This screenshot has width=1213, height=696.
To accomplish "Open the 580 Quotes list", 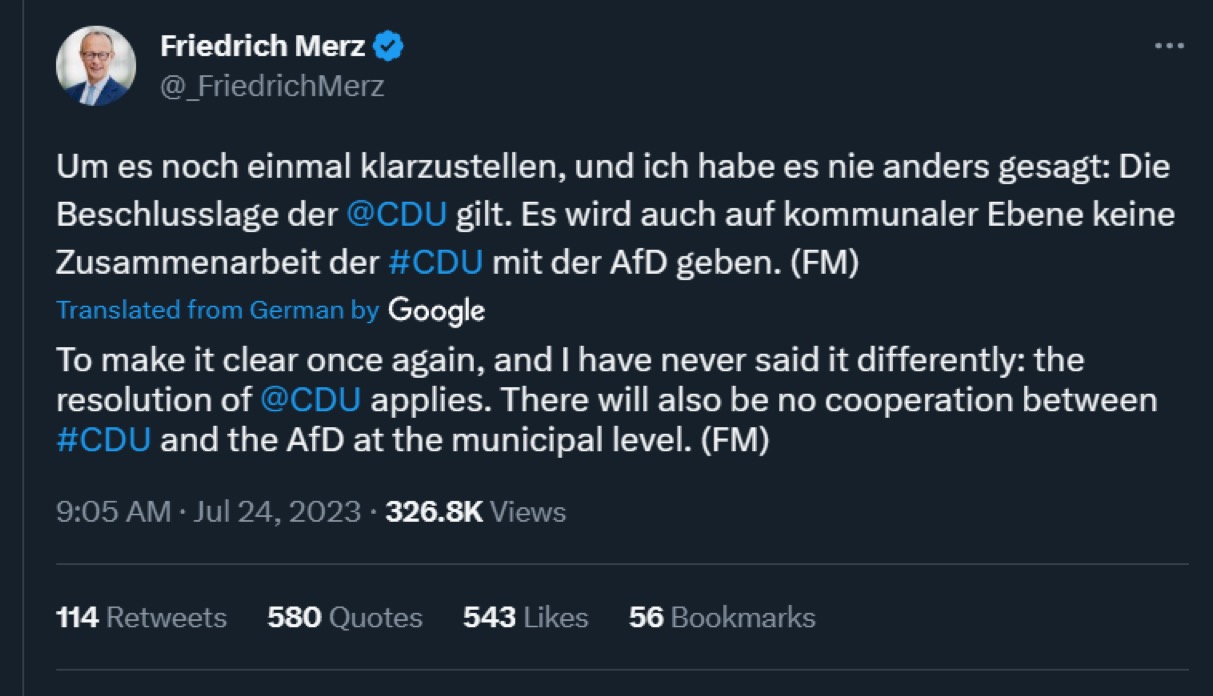I will click(x=344, y=618).
